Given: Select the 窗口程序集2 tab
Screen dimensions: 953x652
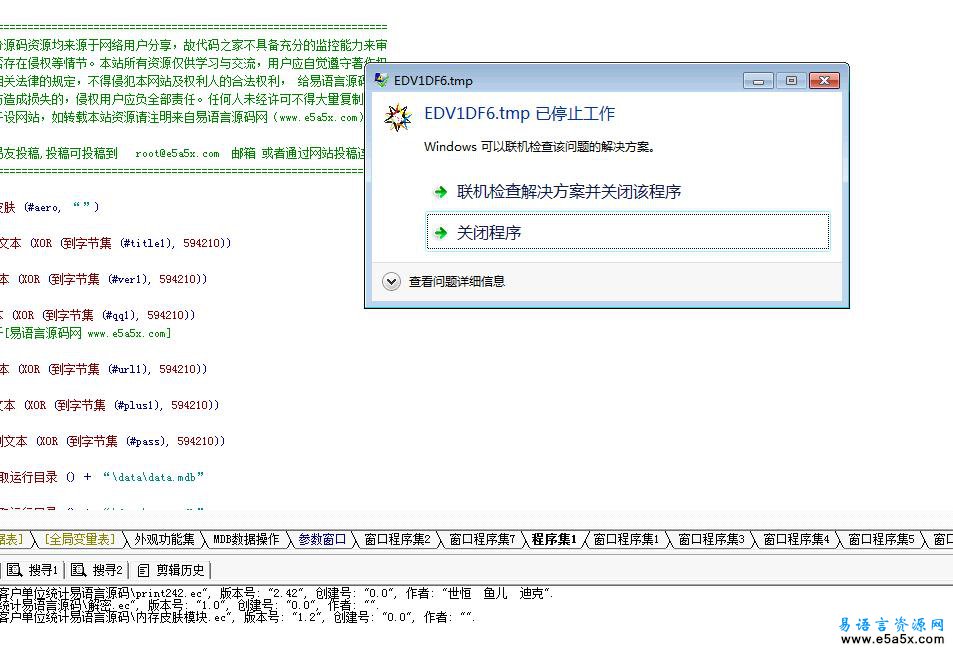Looking at the screenshot, I should point(397,539).
